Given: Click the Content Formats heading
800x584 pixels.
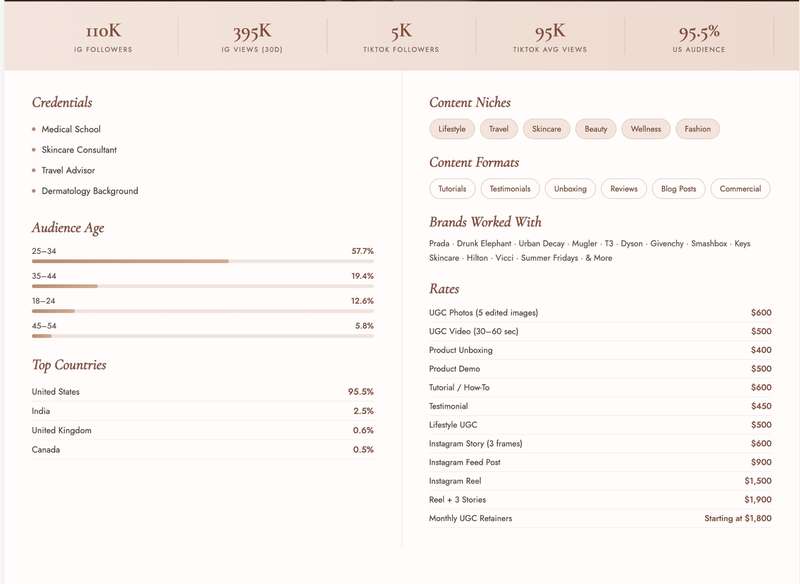Looking at the screenshot, I should click(474, 163).
